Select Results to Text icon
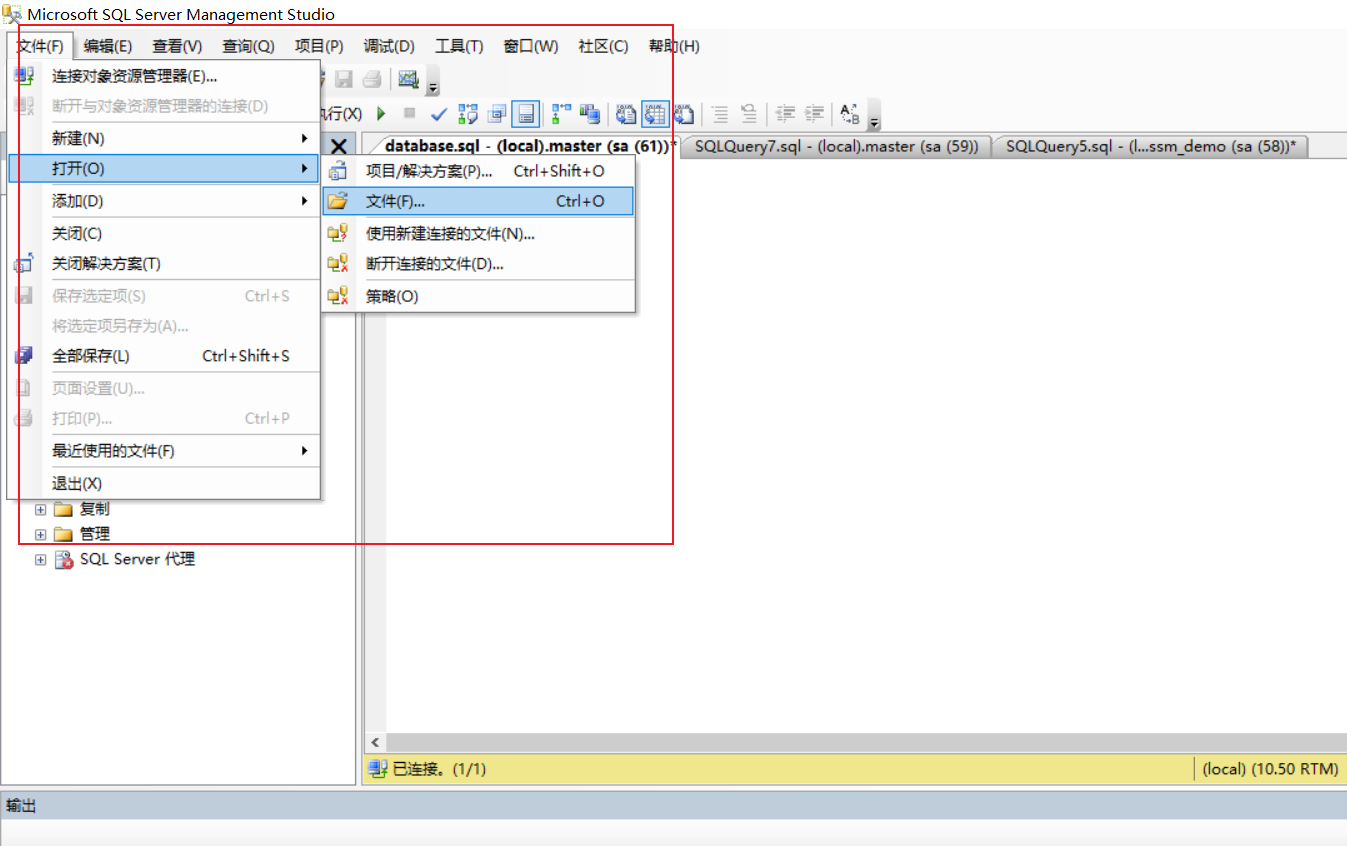Screen dimensions: 1347x846 tap(626, 114)
